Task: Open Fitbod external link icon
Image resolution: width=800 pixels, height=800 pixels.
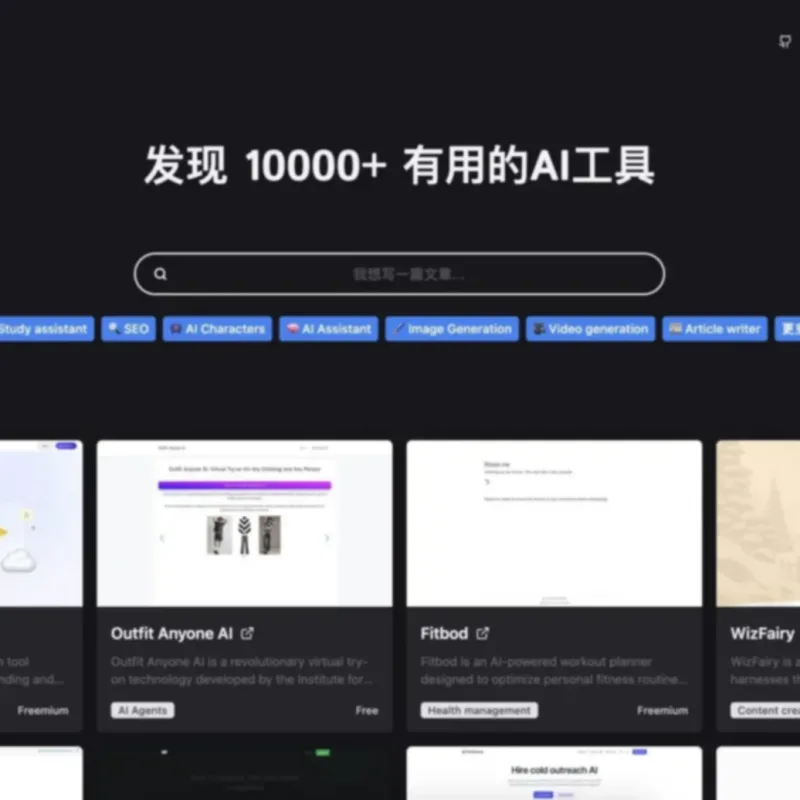Action: (482, 633)
